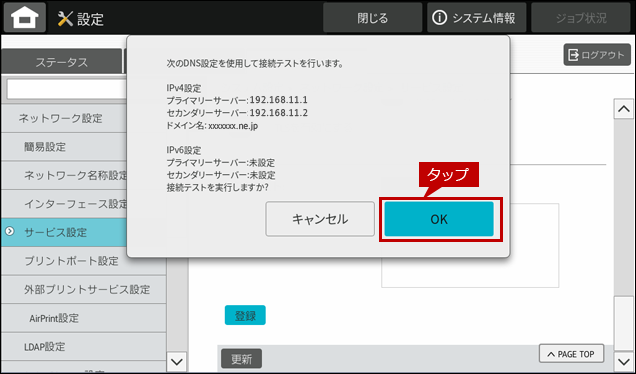This screenshot has height=374, width=636.
Task: Click the 更新 refresh button
Action: pyautogui.click(x=241, y=359)
